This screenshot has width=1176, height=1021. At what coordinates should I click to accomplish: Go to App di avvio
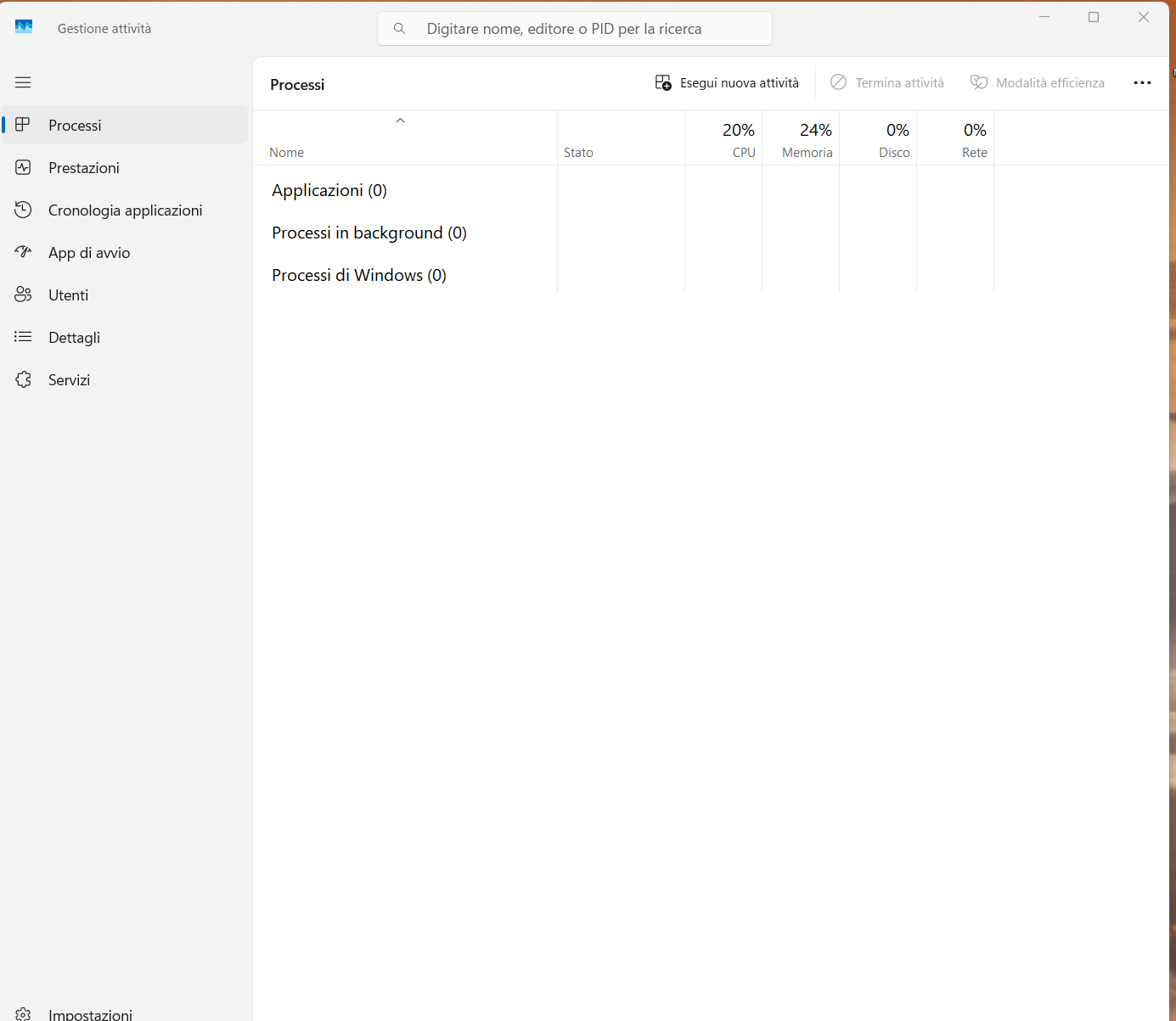(125, 252)
